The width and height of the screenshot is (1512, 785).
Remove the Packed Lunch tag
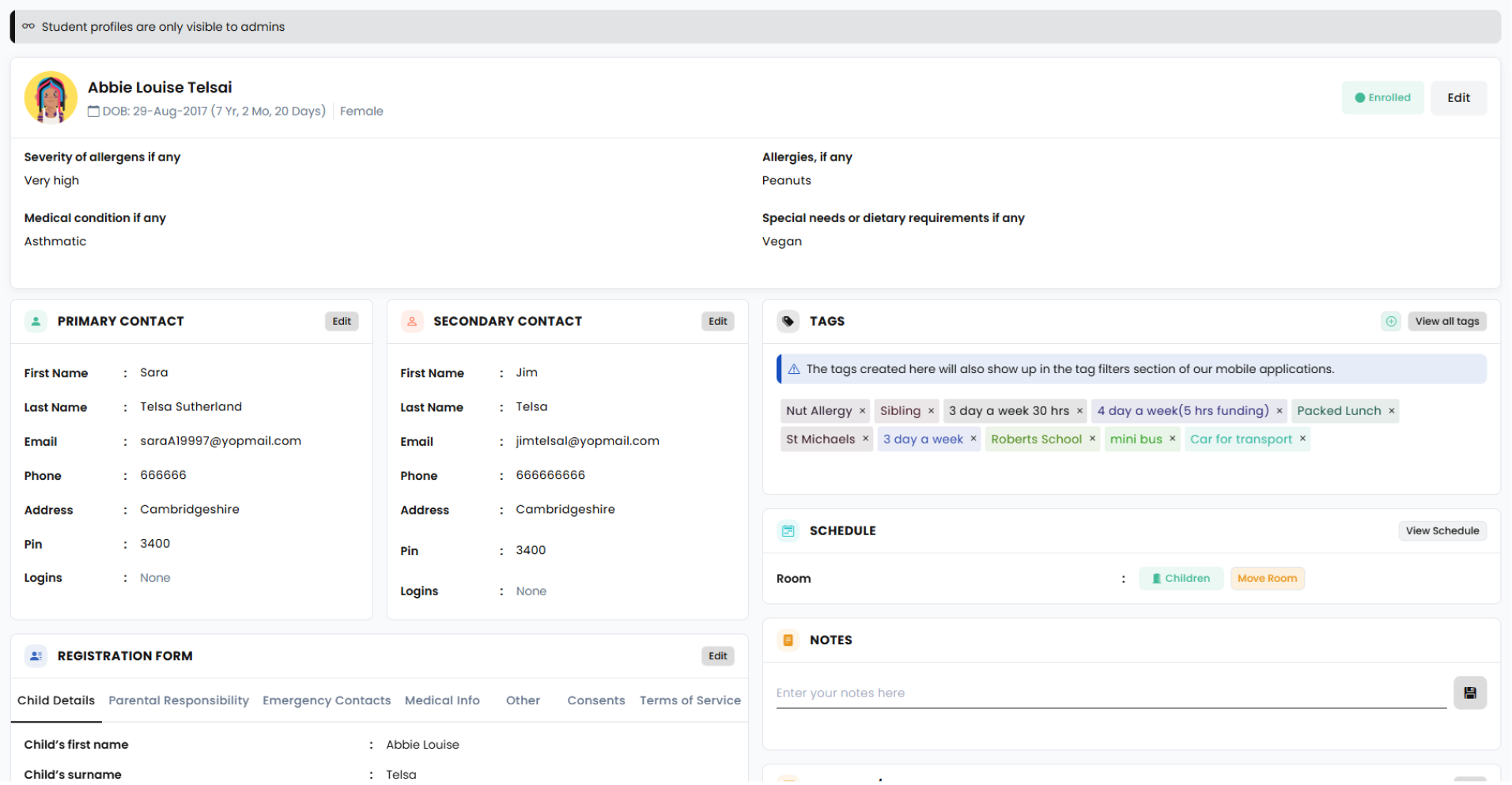tap(1391, 411)
